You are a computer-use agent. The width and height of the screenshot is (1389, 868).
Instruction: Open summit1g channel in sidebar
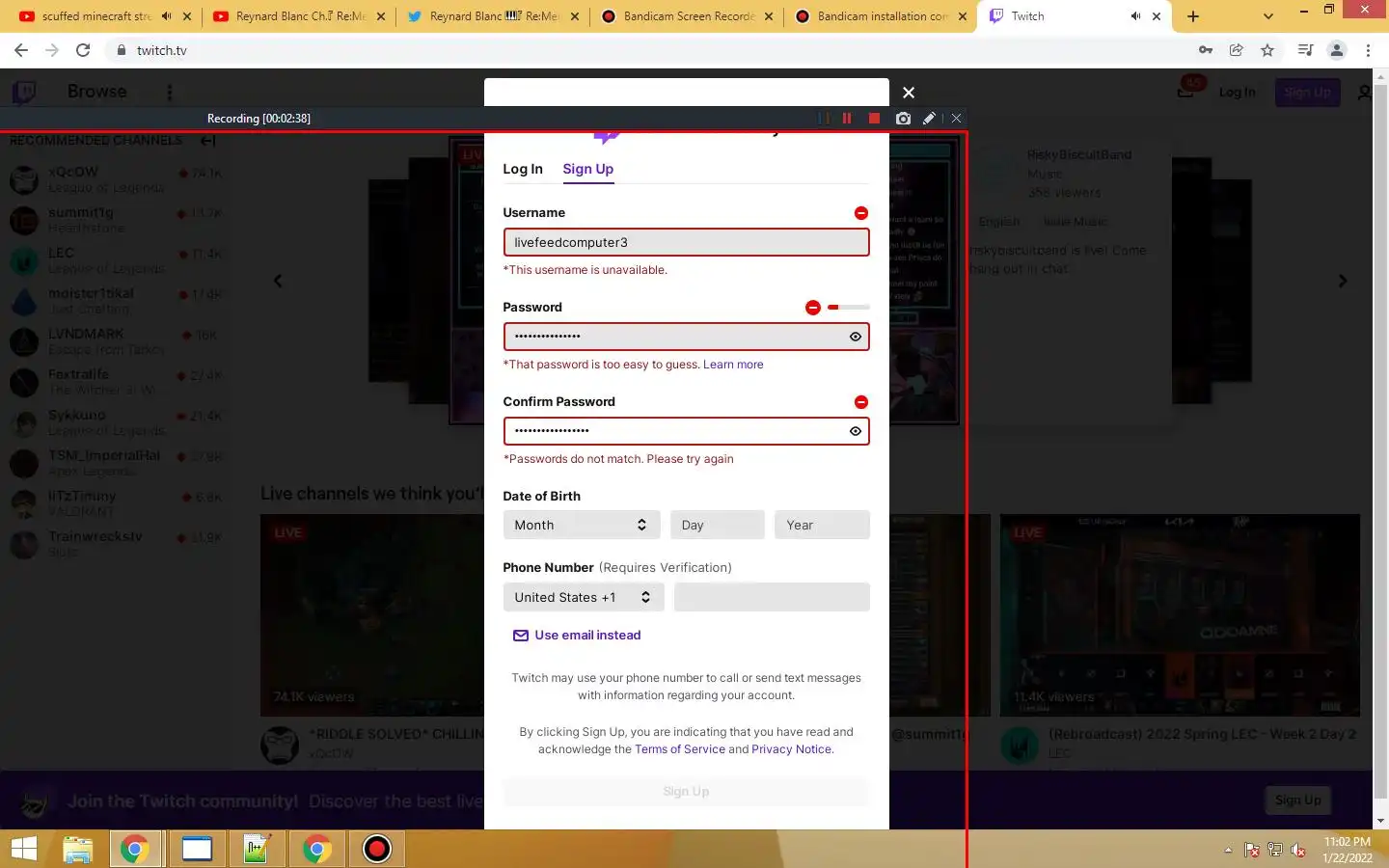(x=116, y=220)
